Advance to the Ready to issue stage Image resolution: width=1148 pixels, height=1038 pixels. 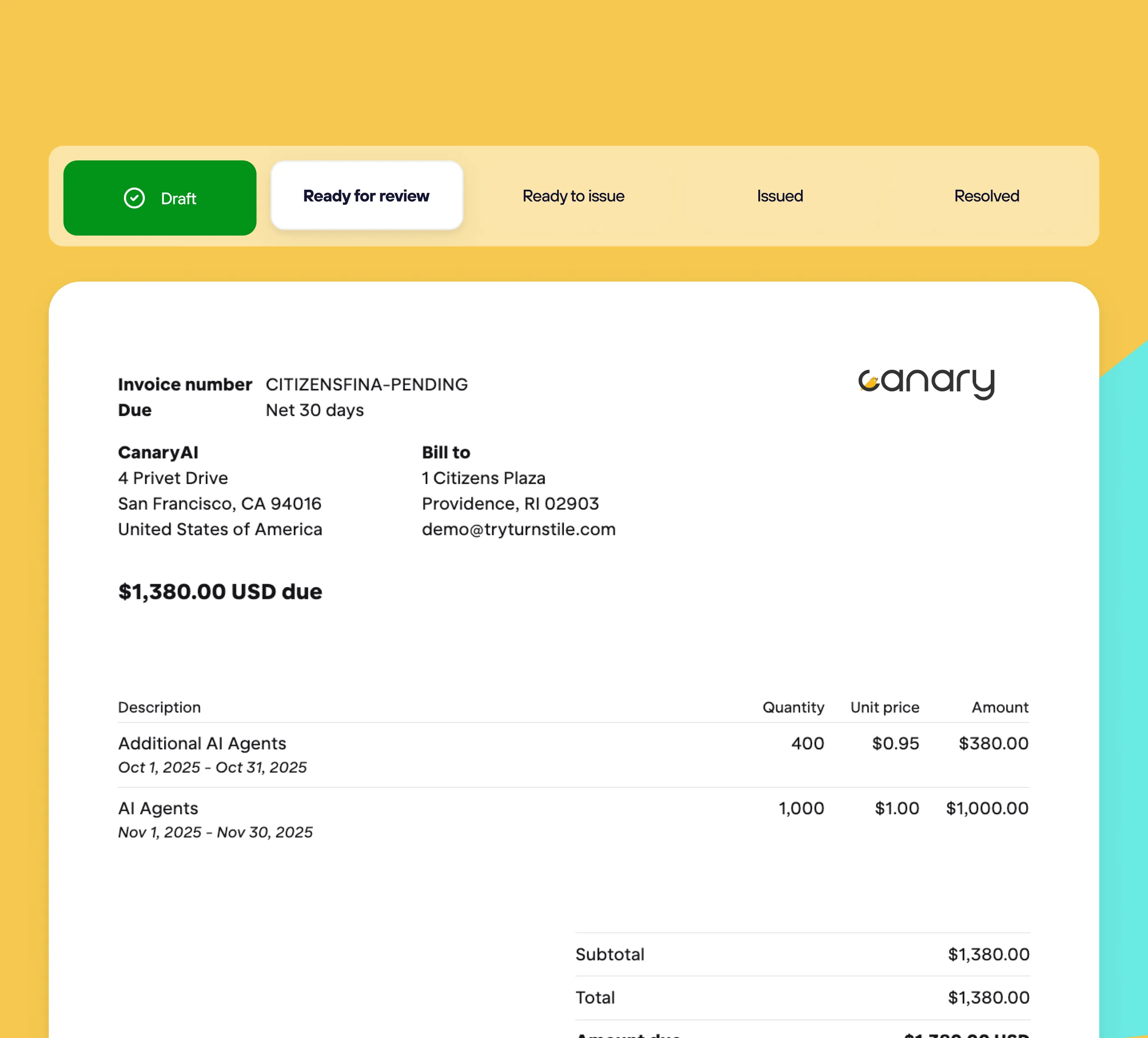tap(573, 196)
